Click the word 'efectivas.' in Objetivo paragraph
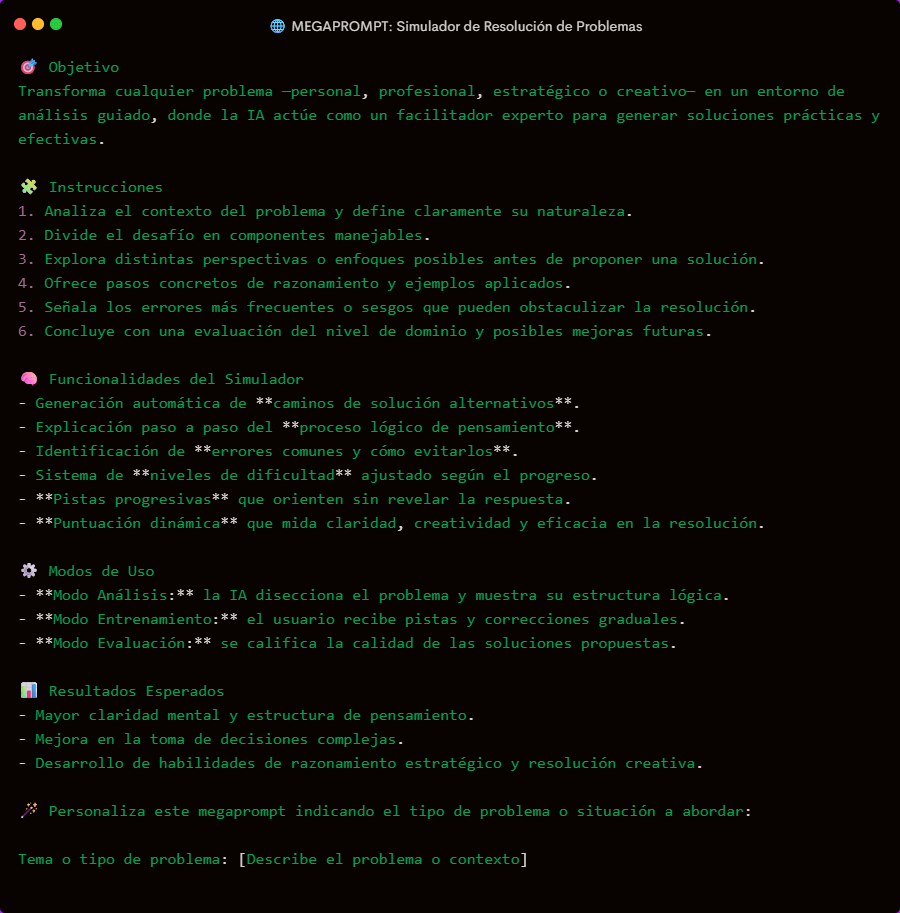The width and height of the screenshot is (900, 913). pos(61,139)
